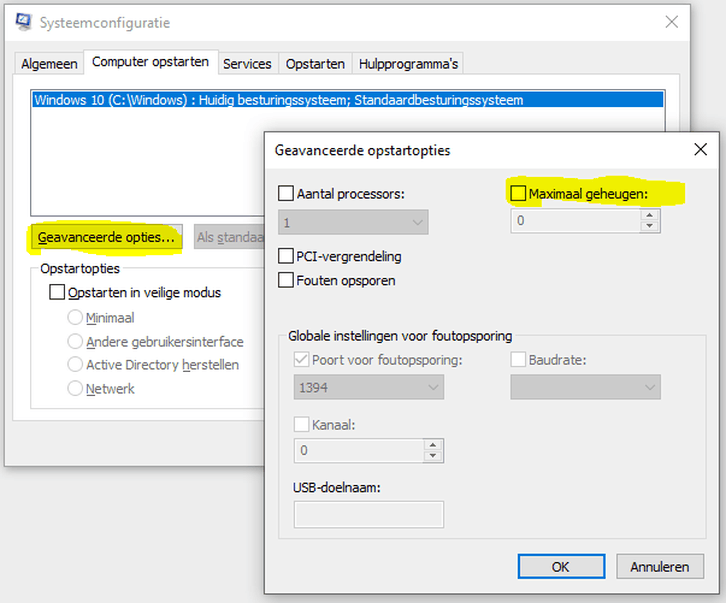The image size is (726, 603).
Task: Click the Als standaard instellen button
Action: coord(230,237)
